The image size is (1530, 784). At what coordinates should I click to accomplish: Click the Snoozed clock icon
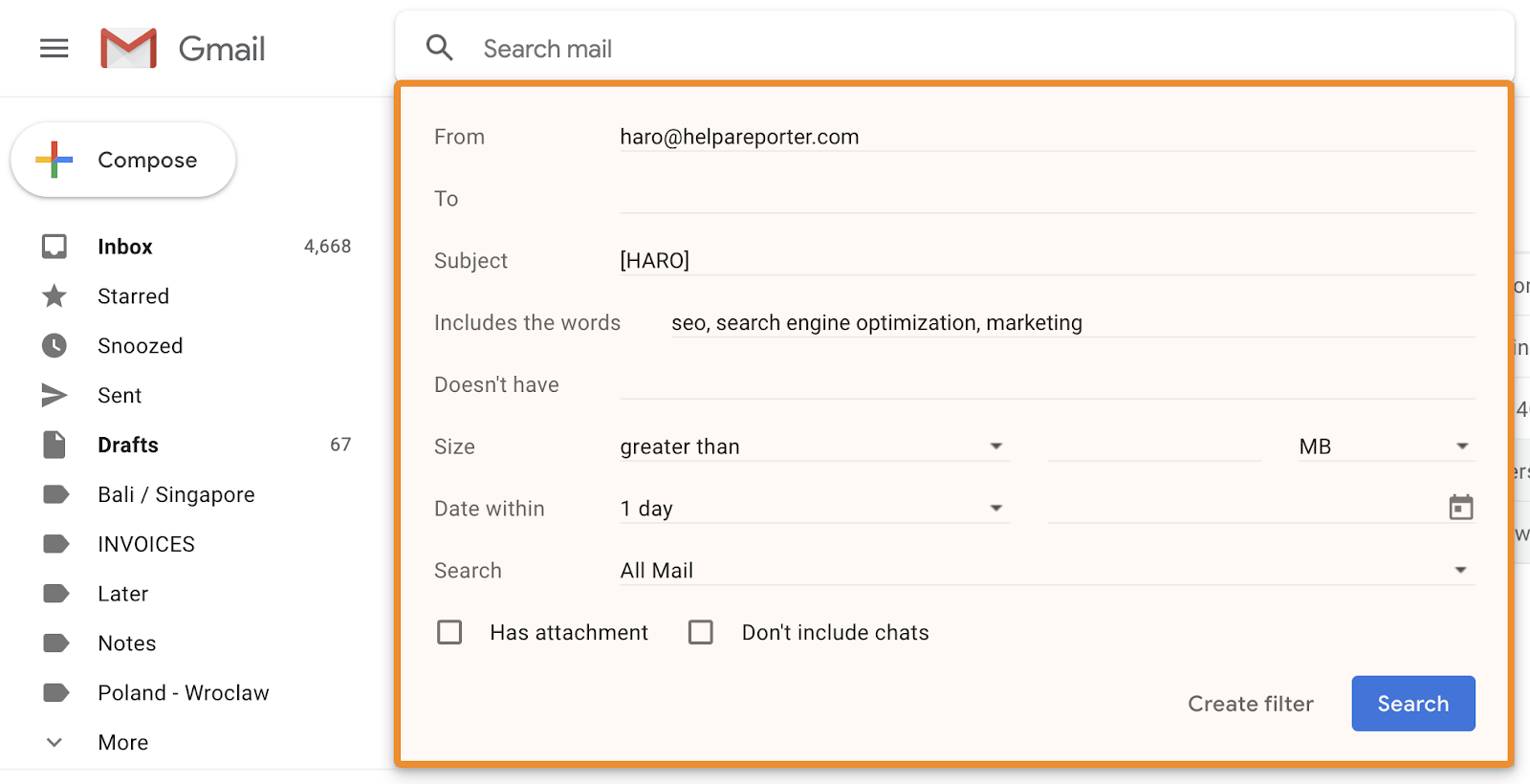click(x=55, y=346)
